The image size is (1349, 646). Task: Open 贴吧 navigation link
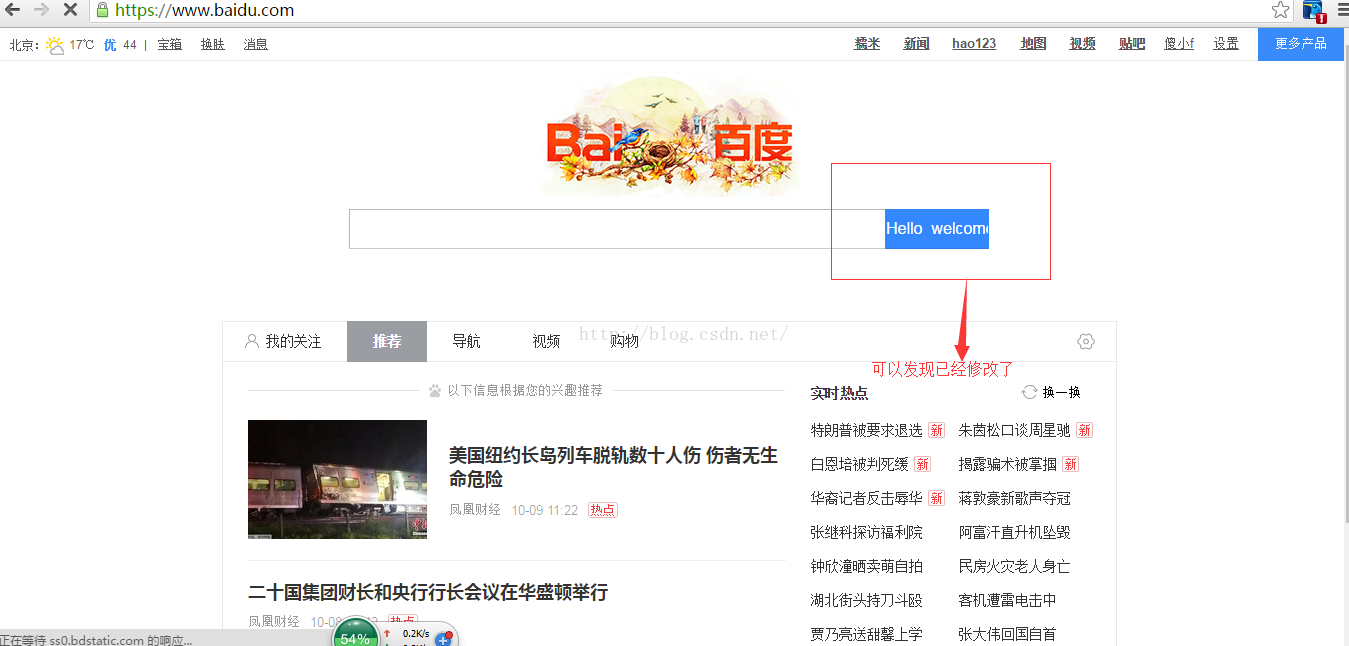1132,43
